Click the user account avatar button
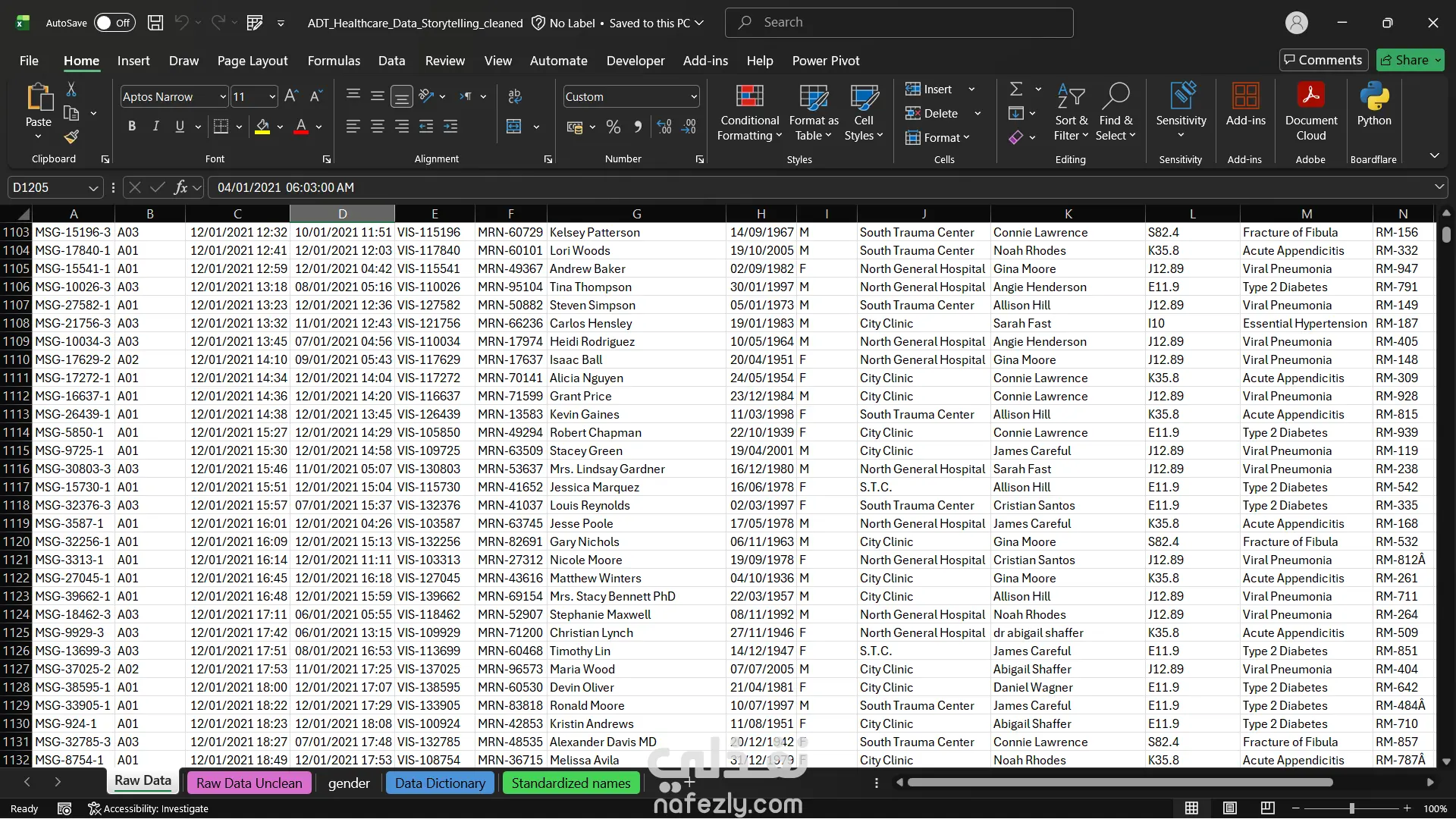The image size is (1456, 819). (1297, 23)
